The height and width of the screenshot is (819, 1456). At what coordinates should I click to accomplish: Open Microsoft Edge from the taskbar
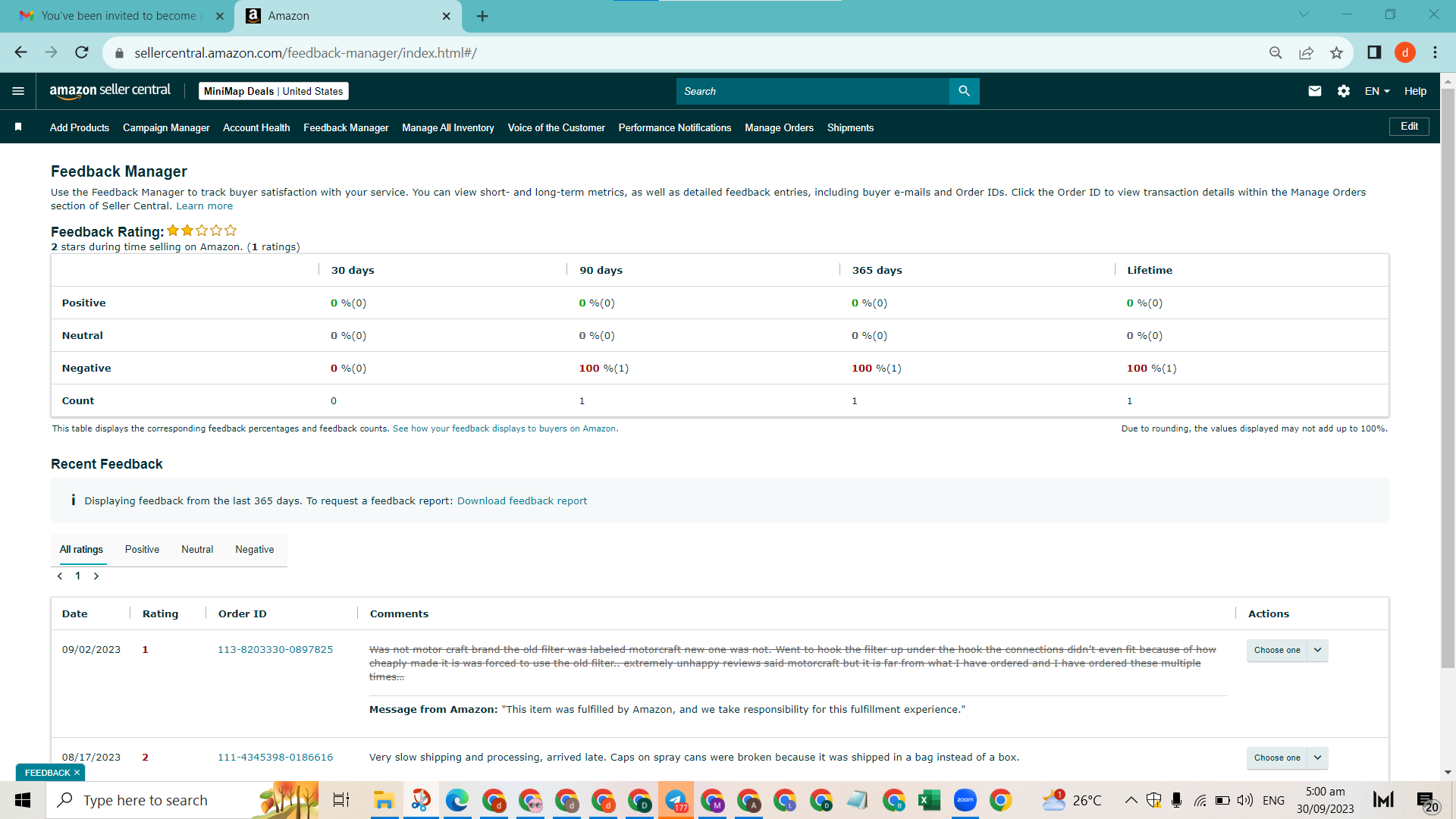click(x=457, y=800)
